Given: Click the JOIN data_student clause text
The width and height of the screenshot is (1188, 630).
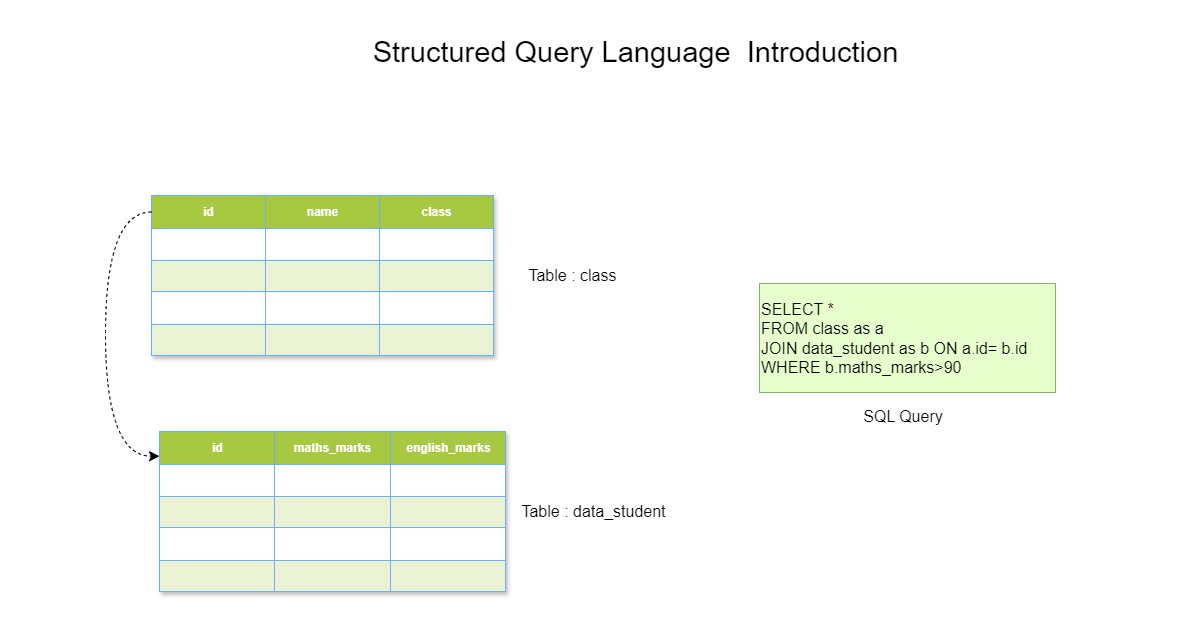Looking at the screenshot, I should click(x=893, y=348).
